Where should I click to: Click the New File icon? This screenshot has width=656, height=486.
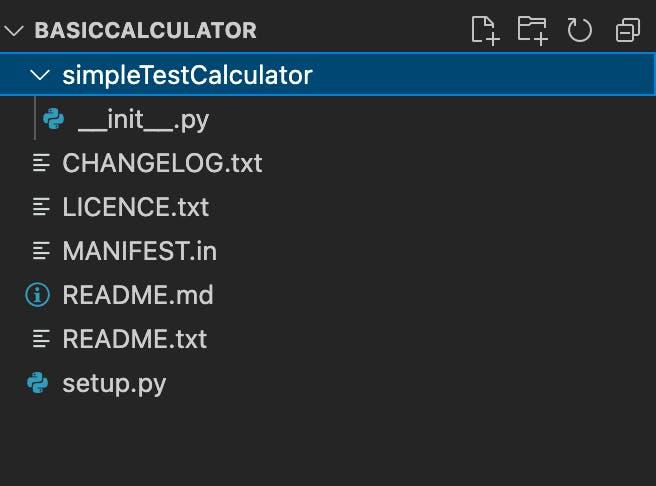(x=485, y=30)
